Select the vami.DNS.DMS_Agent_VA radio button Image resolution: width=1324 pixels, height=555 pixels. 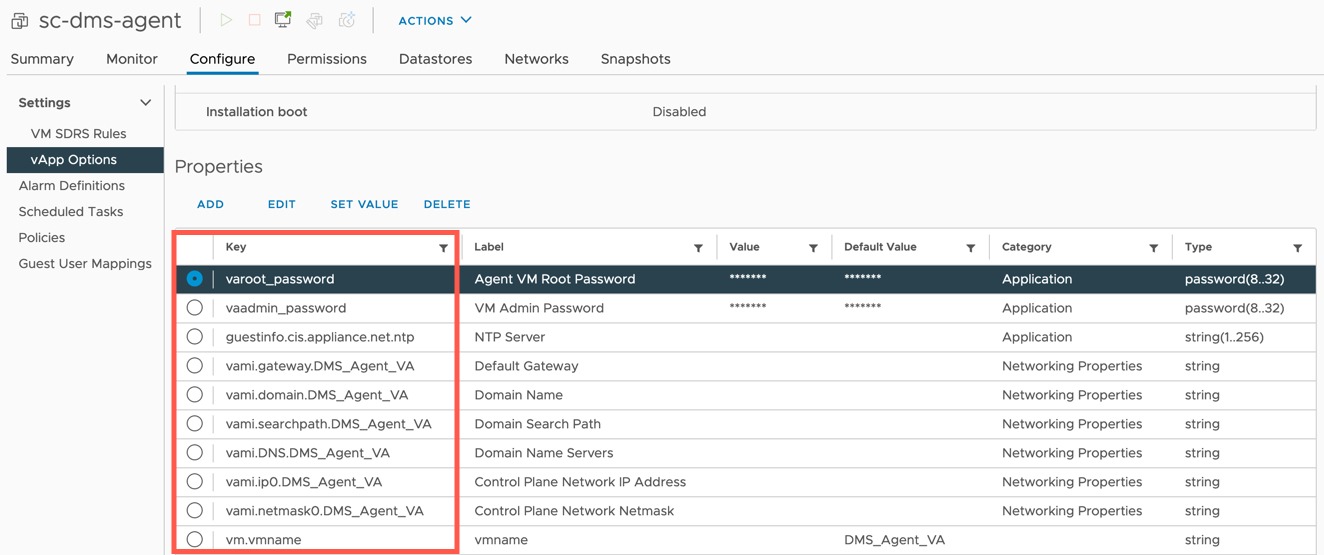point(194,453)
